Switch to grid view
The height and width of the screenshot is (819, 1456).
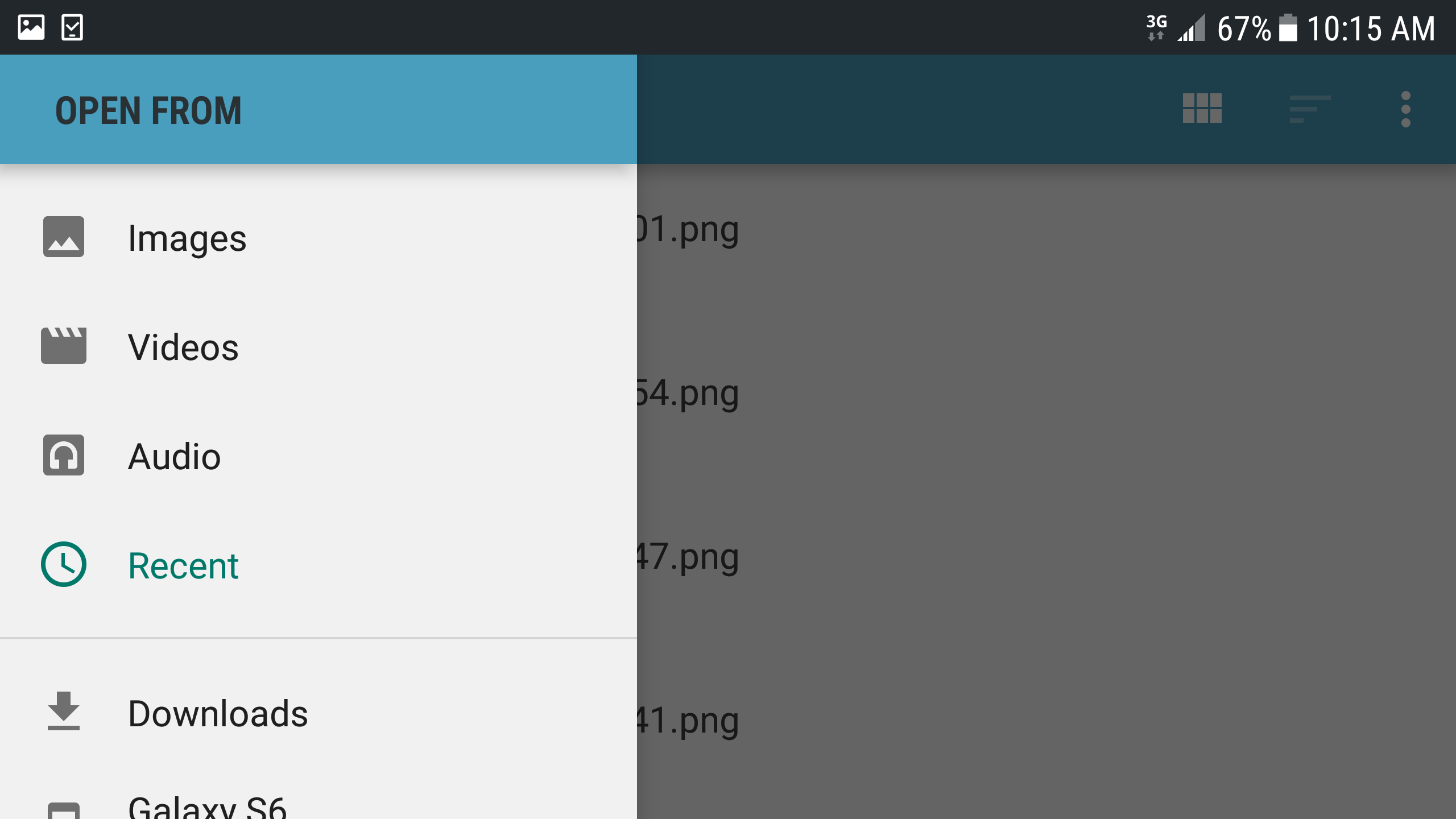click(x=1202, y=108)
